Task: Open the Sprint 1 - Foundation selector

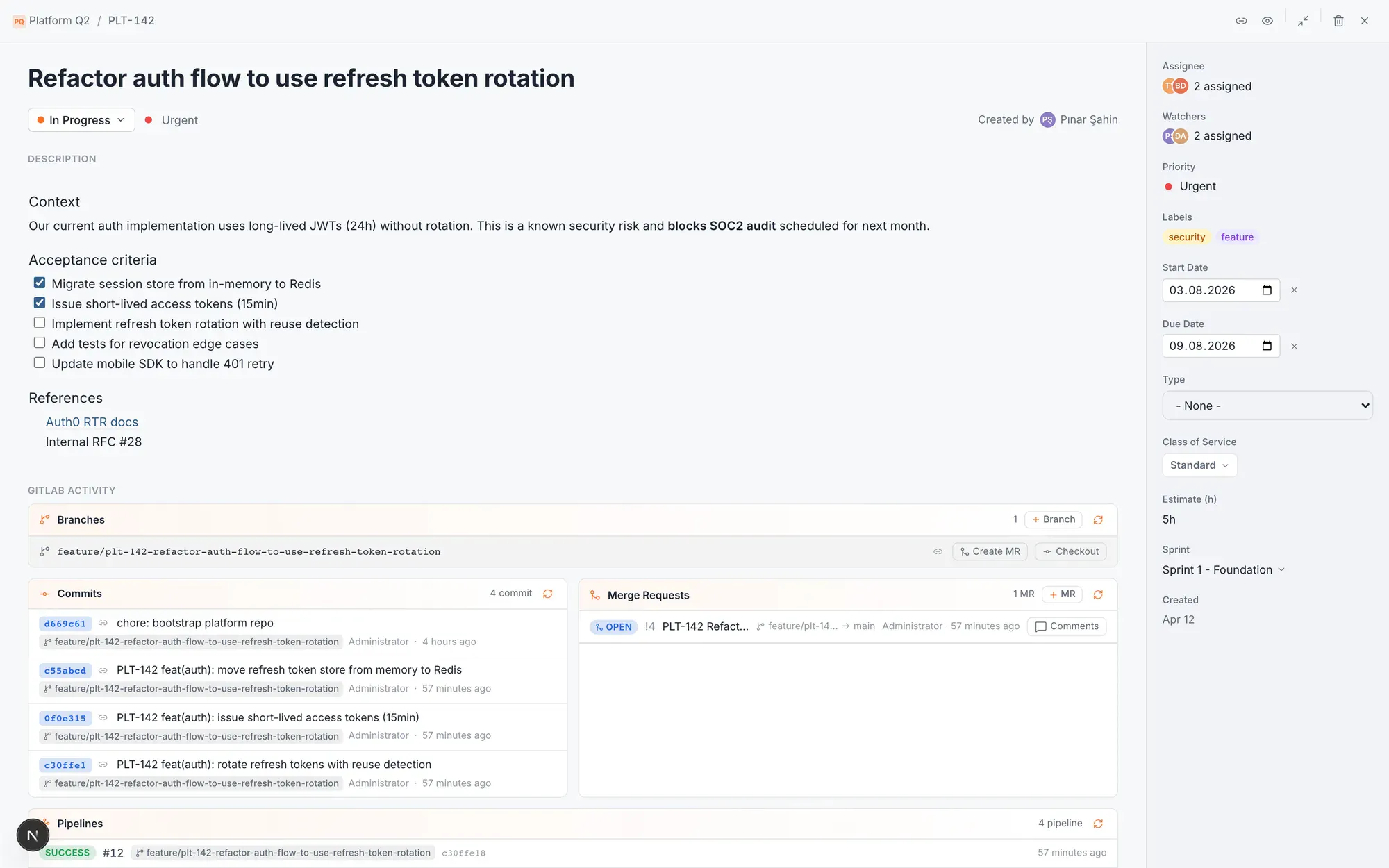Action: [1224, 569]
